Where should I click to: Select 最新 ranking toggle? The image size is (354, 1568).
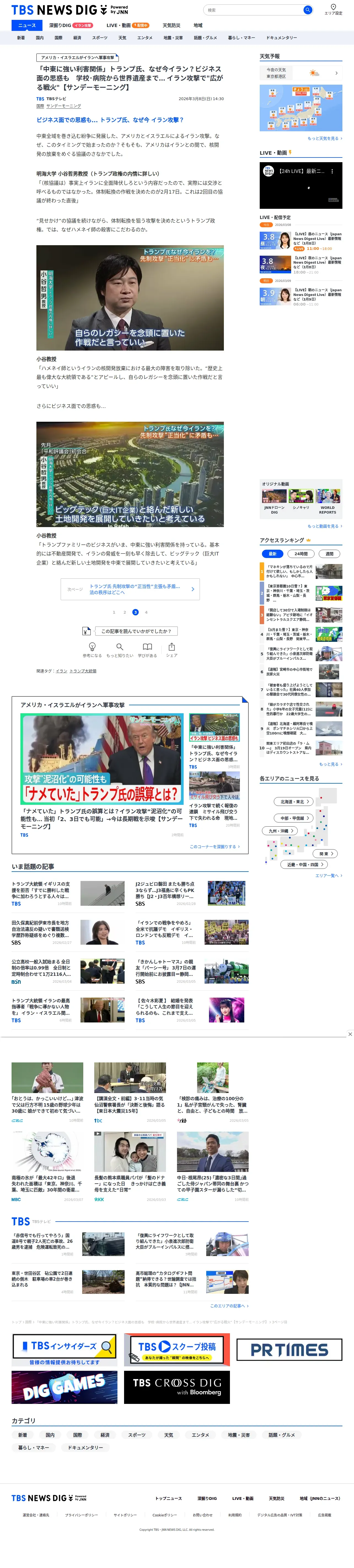tap(272, 554)
